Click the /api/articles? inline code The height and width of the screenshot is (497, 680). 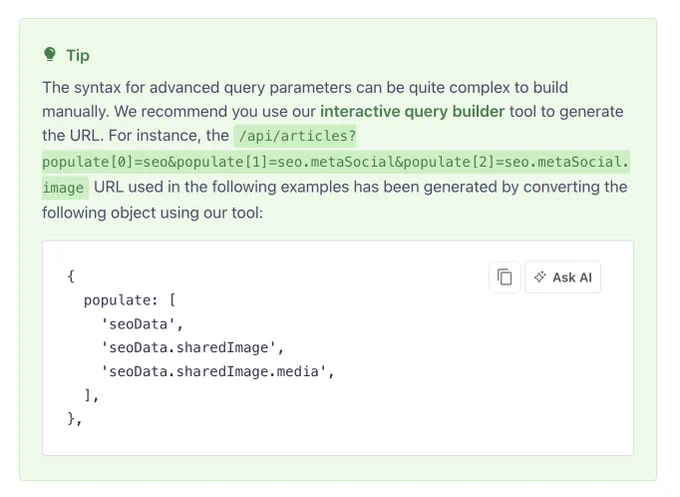(x=297, y=136)
